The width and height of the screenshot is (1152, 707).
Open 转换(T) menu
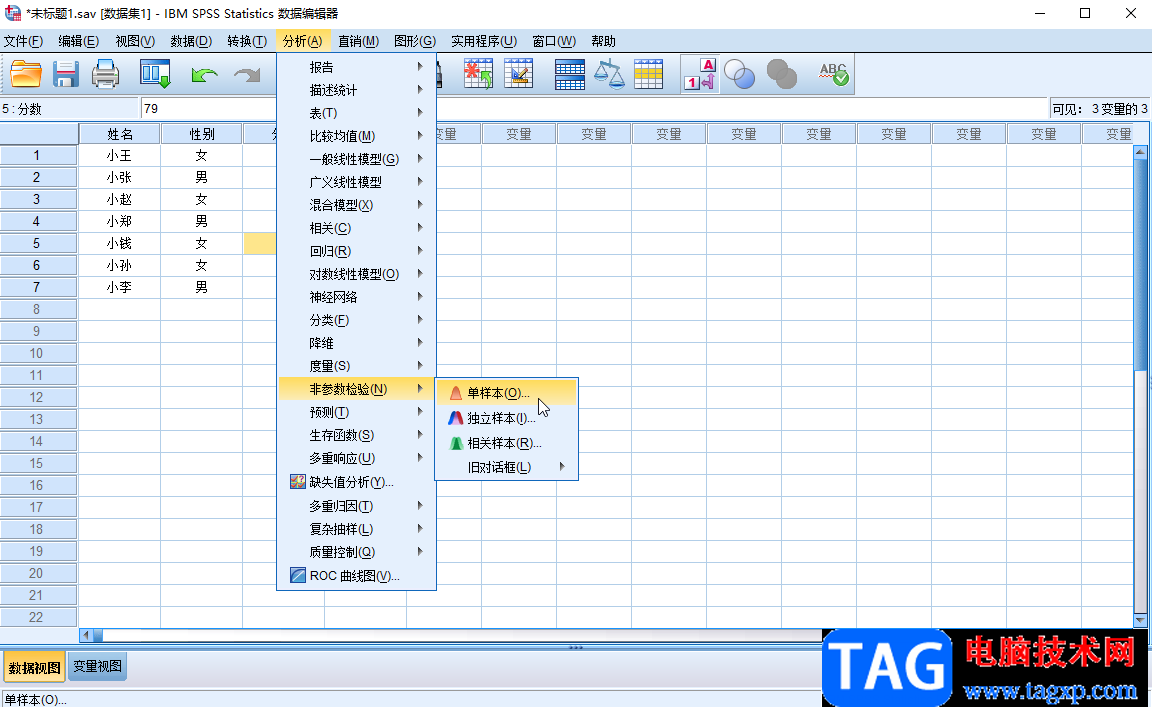(247, 41)
